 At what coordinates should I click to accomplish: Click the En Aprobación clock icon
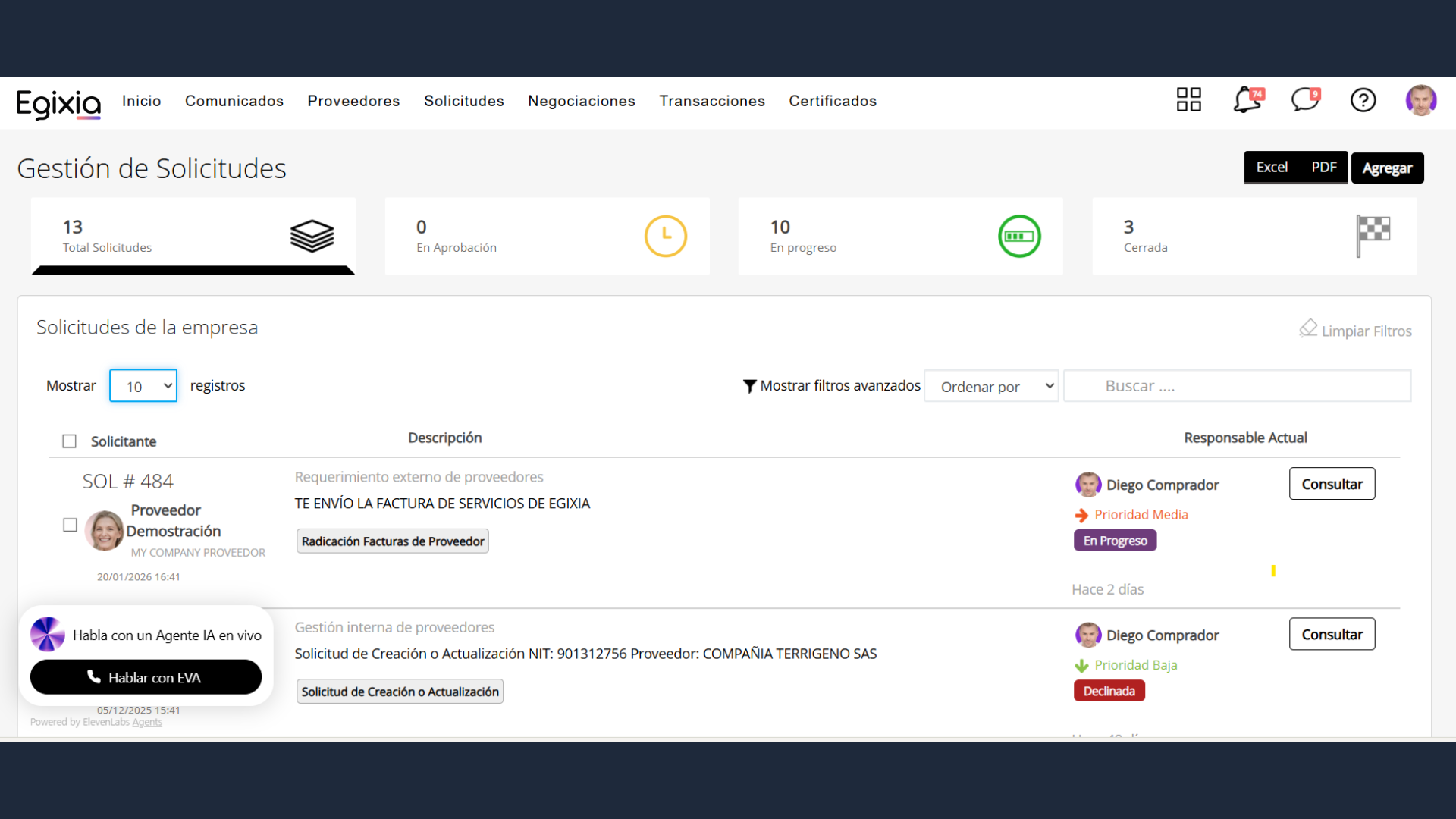click(665, 236)
